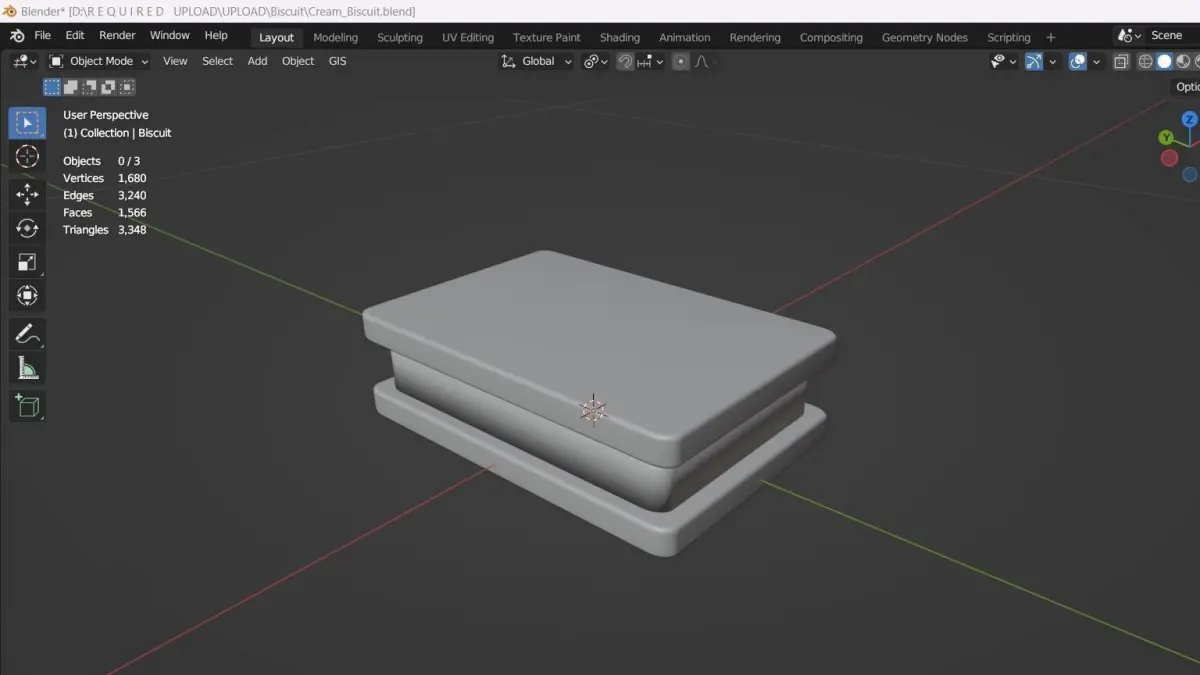This screenshot has width=1200, height=675.
Task: Toggle viewport overlays
Action: 1078,61
